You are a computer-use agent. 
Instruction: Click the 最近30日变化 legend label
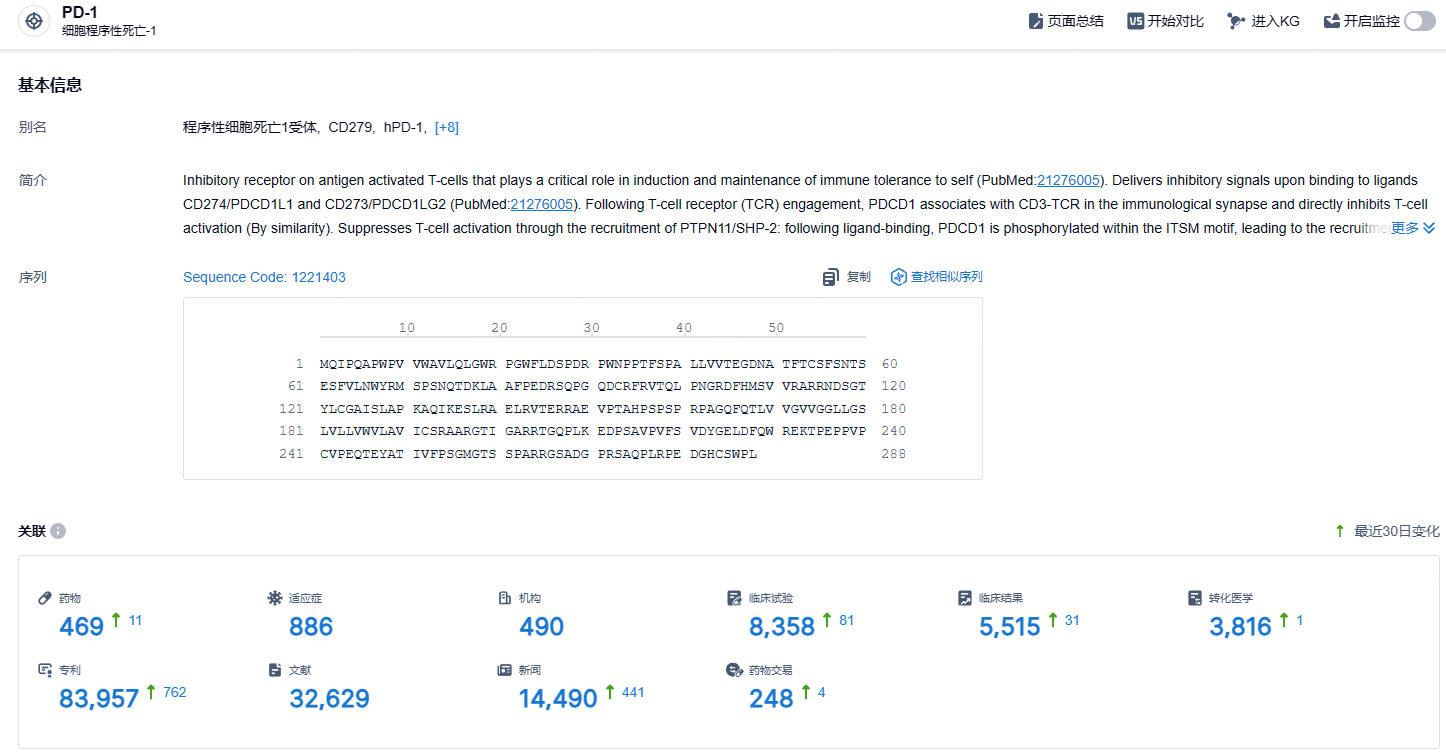[x=1397, y=531]
